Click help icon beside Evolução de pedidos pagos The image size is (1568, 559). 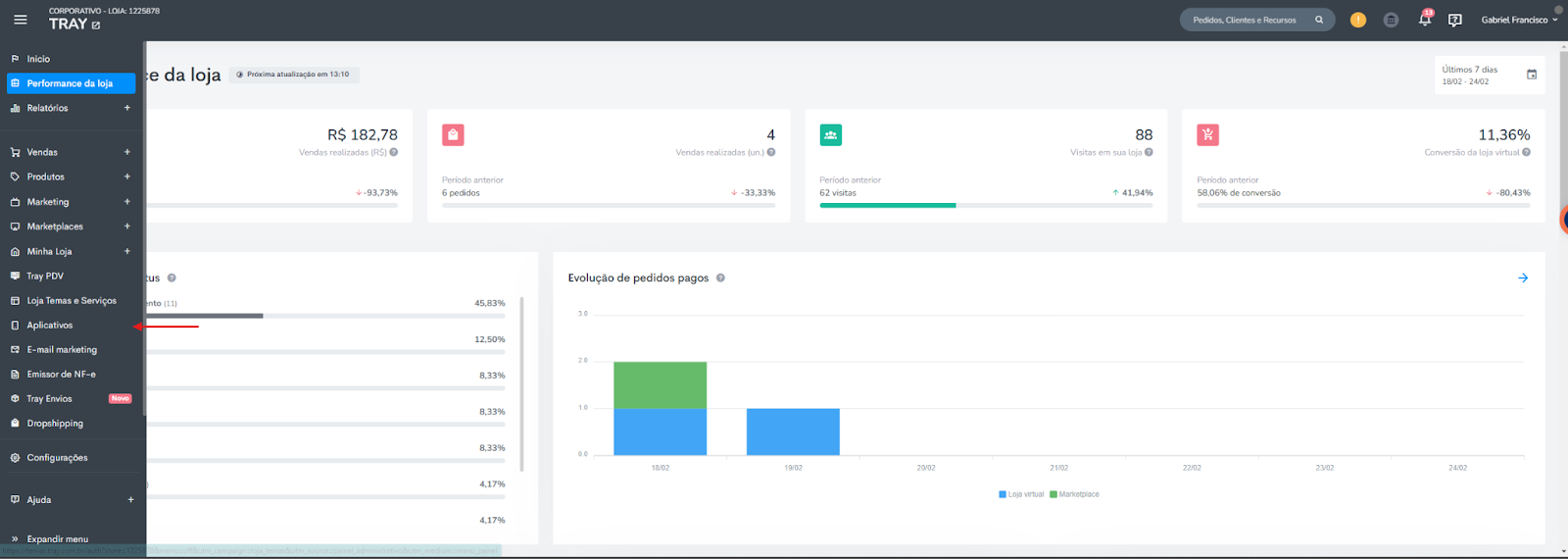click(720, 278)
